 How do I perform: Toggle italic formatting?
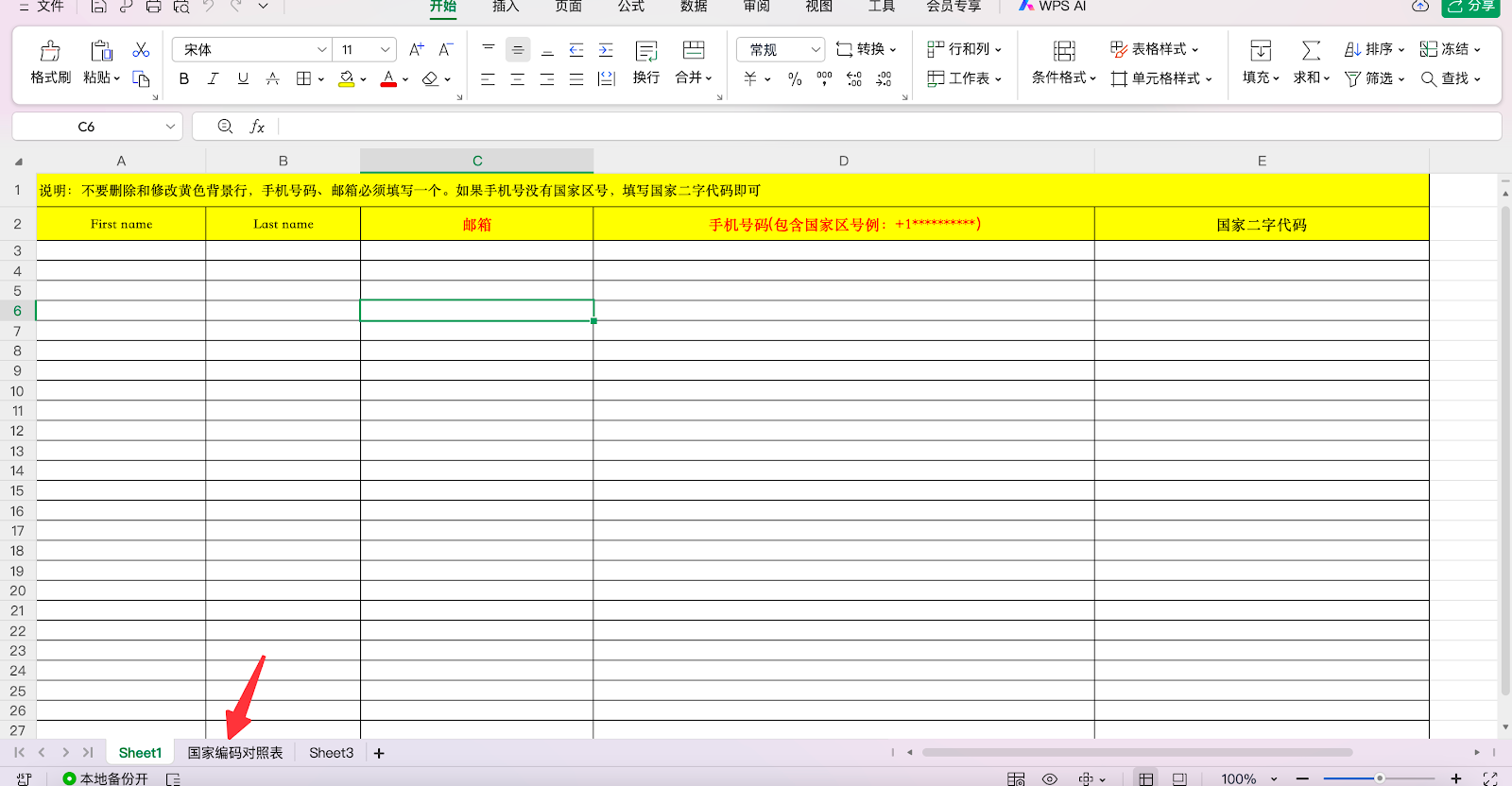pyautogui.click(x=214, y=79)
